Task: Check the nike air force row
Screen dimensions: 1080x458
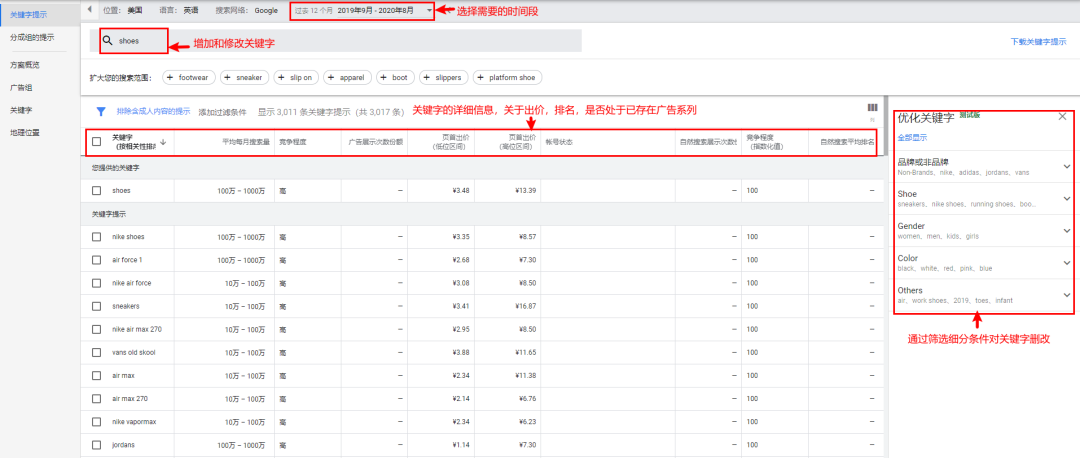Action: (96, 283)
